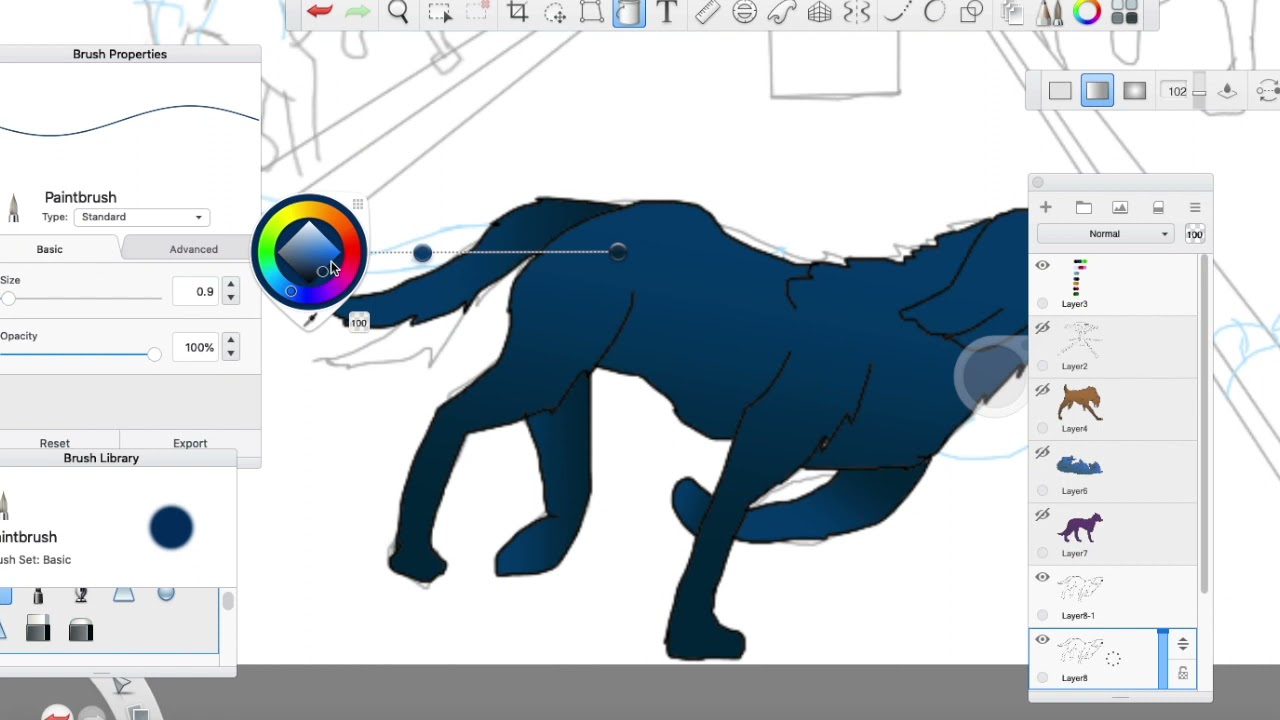Select the Crop tool
The width and height of the screenshot is (1280, 720).
517,12
